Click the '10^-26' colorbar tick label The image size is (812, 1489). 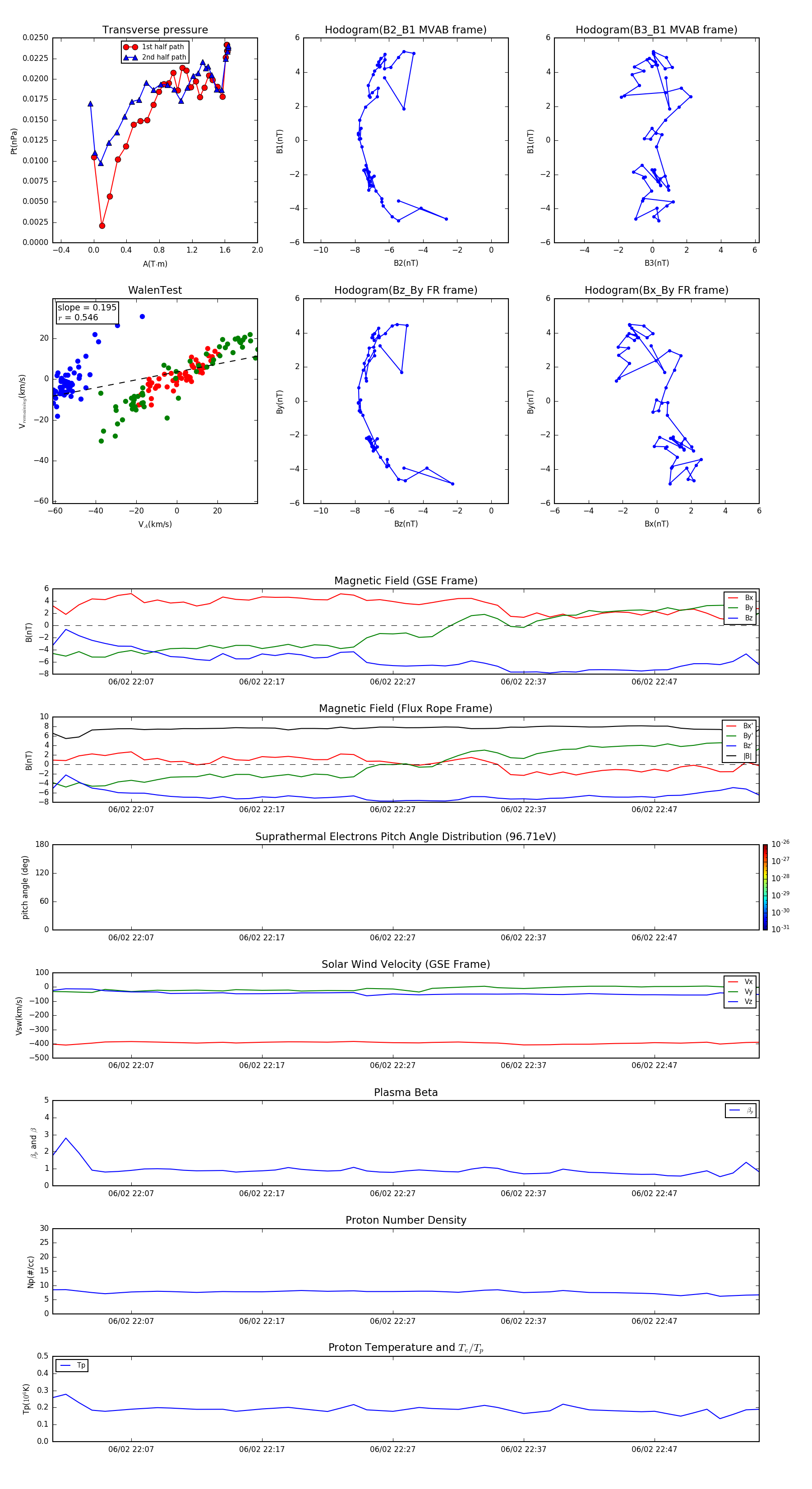tap(780, 844)
